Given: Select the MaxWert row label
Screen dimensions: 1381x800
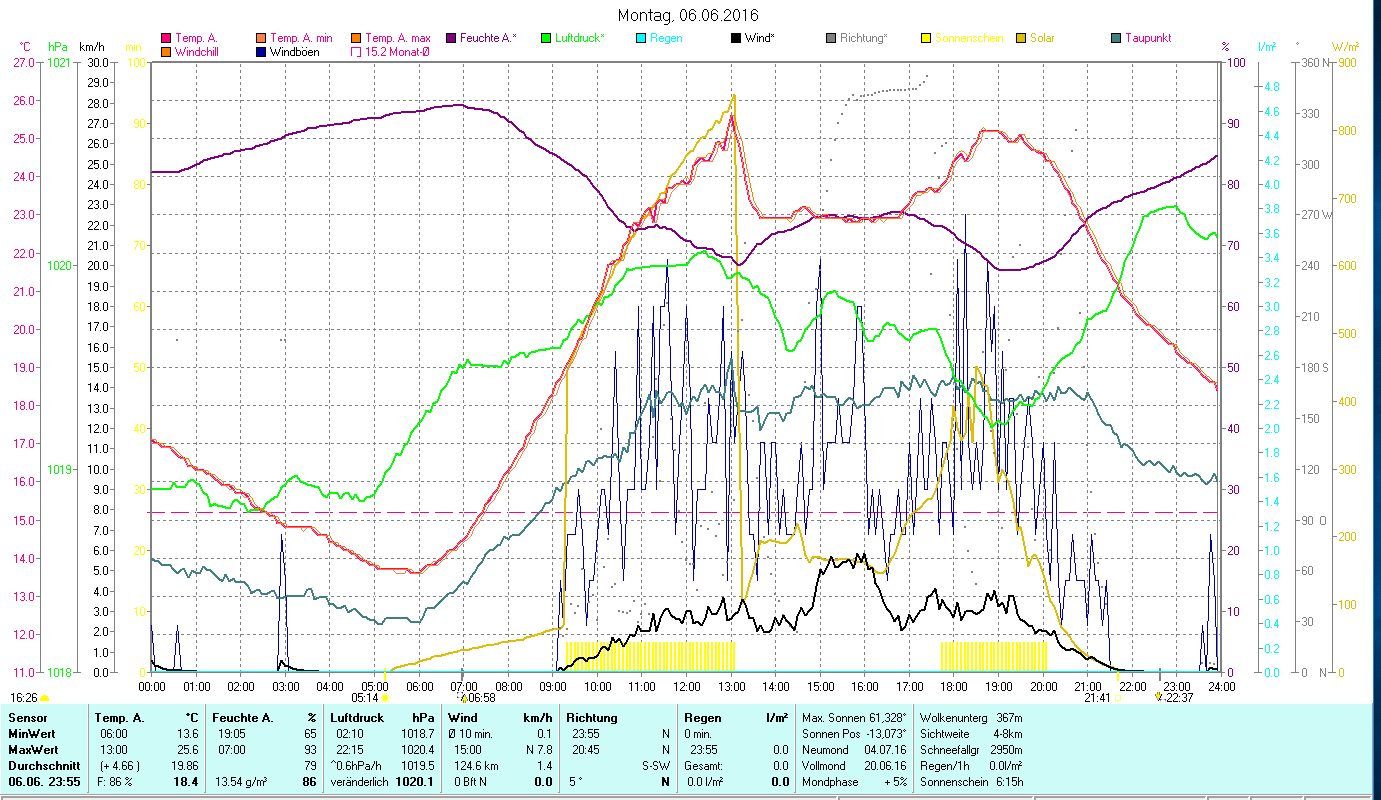Looking at the screenshot, I should click(x=34, y=749).
